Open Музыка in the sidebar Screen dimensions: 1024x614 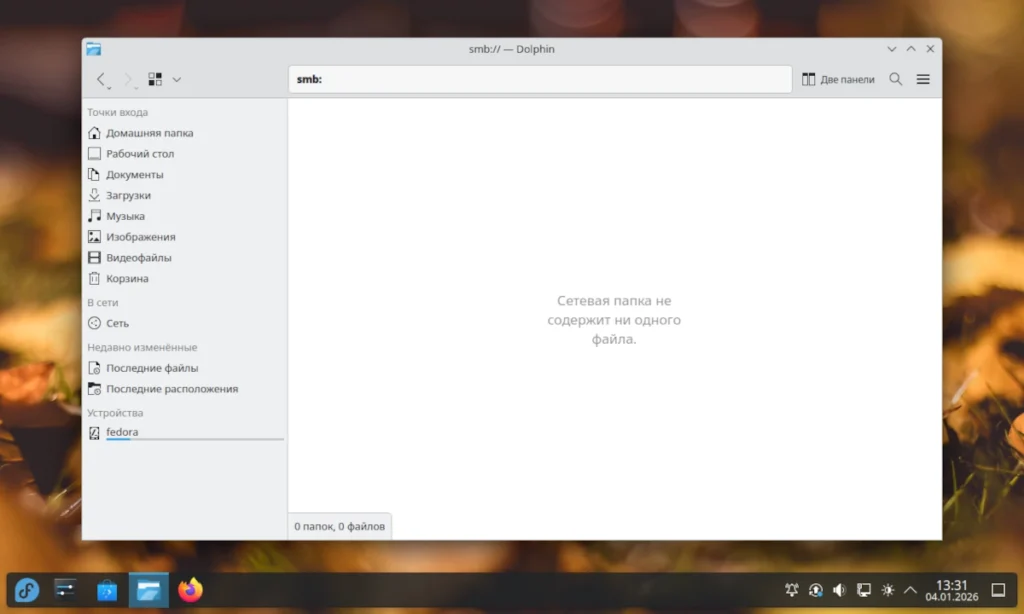point(185,216)
